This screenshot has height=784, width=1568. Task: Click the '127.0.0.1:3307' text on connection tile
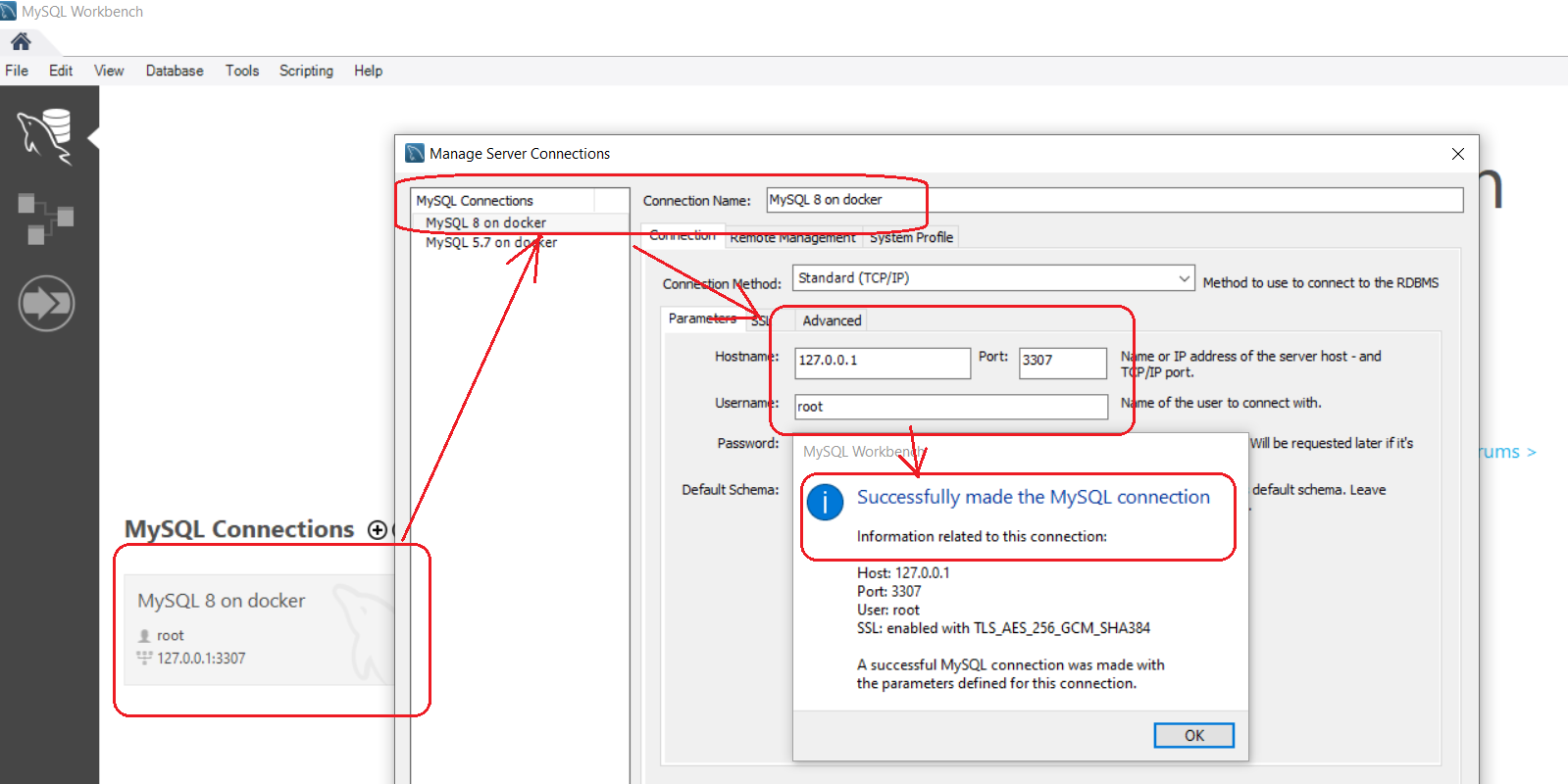click(201, 659)
